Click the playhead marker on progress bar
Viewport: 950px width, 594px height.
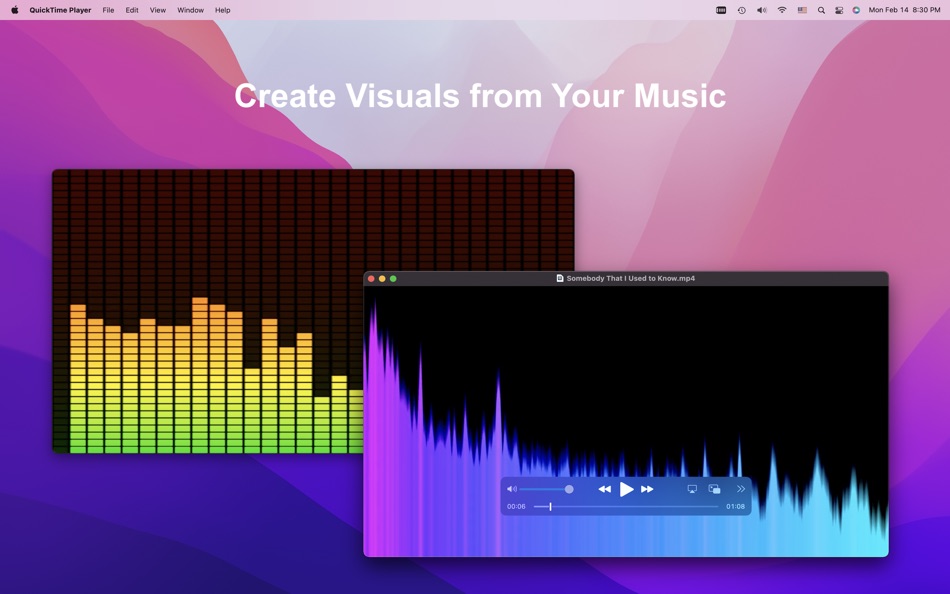(550, 506)
